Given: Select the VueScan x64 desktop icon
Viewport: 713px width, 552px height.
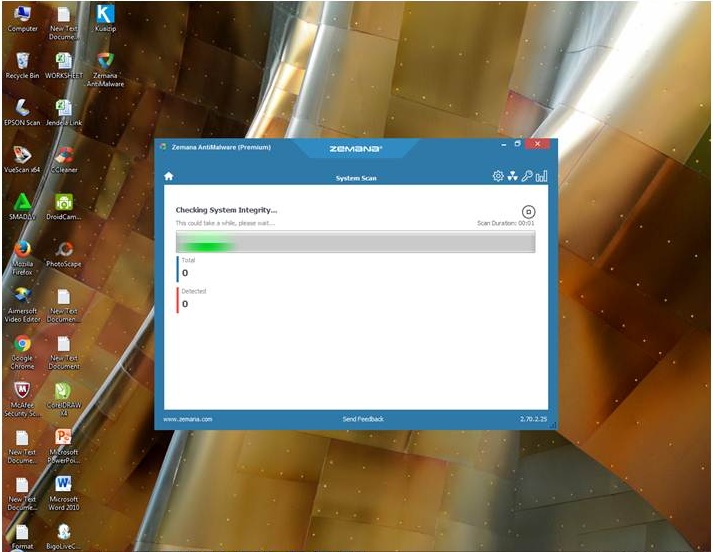Looking at the screenshot, I should click(x=22, y=160).
